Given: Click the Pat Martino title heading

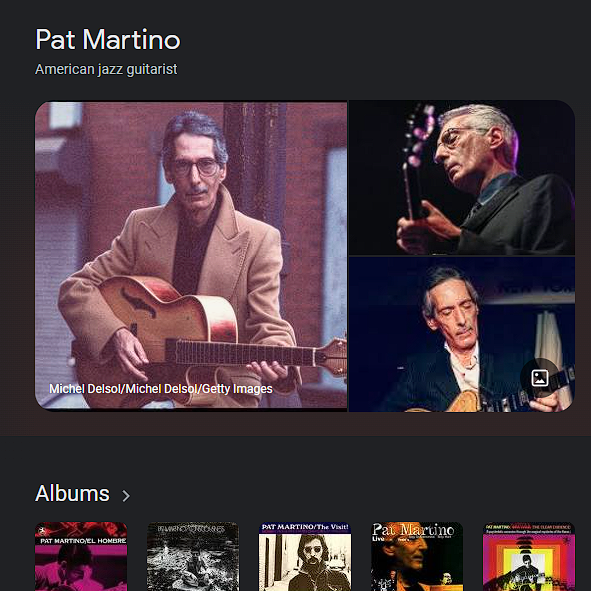Looking at the screenshot, I should (108, 39).
